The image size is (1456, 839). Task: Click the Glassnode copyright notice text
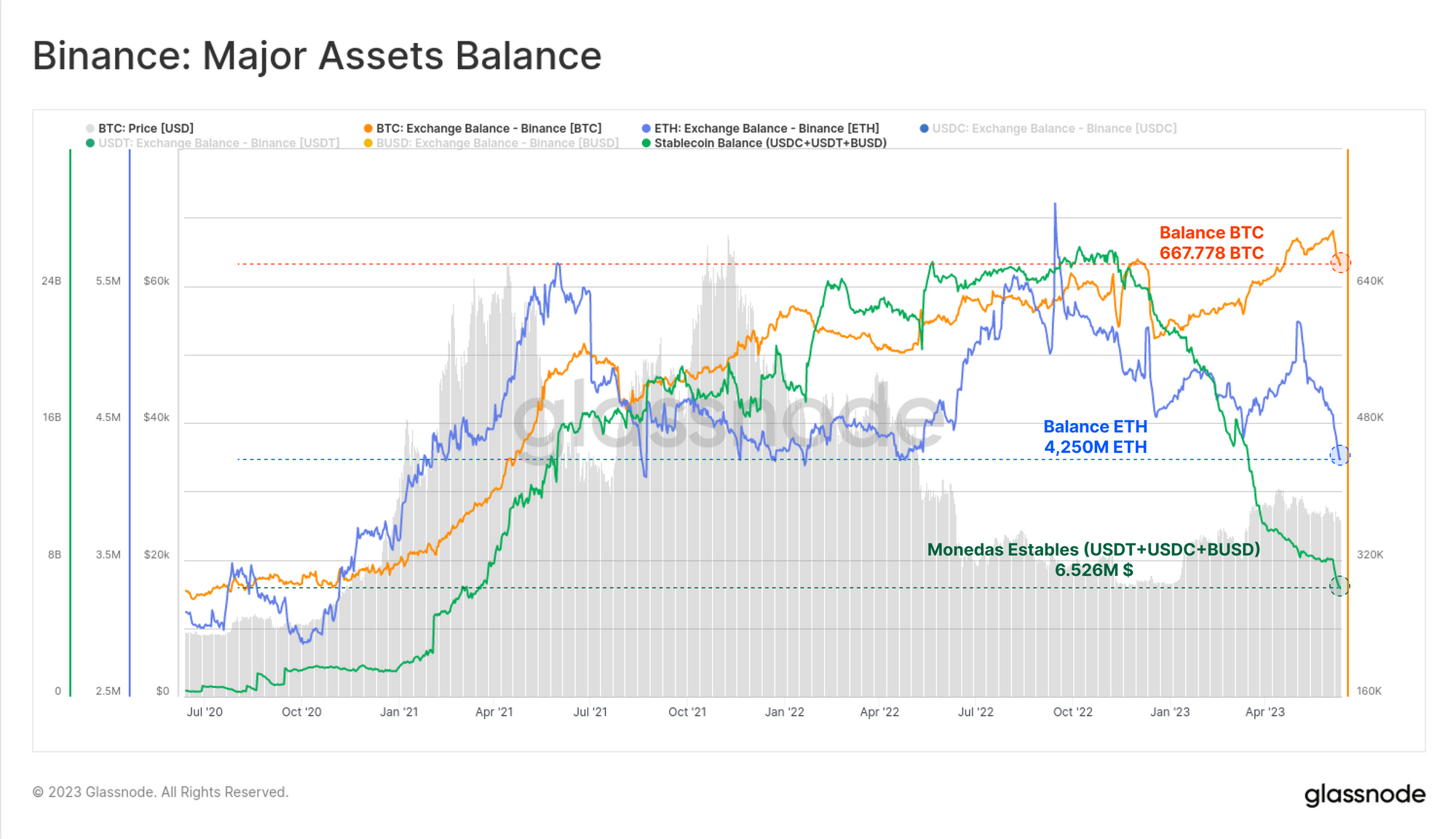tap(161, 792)
